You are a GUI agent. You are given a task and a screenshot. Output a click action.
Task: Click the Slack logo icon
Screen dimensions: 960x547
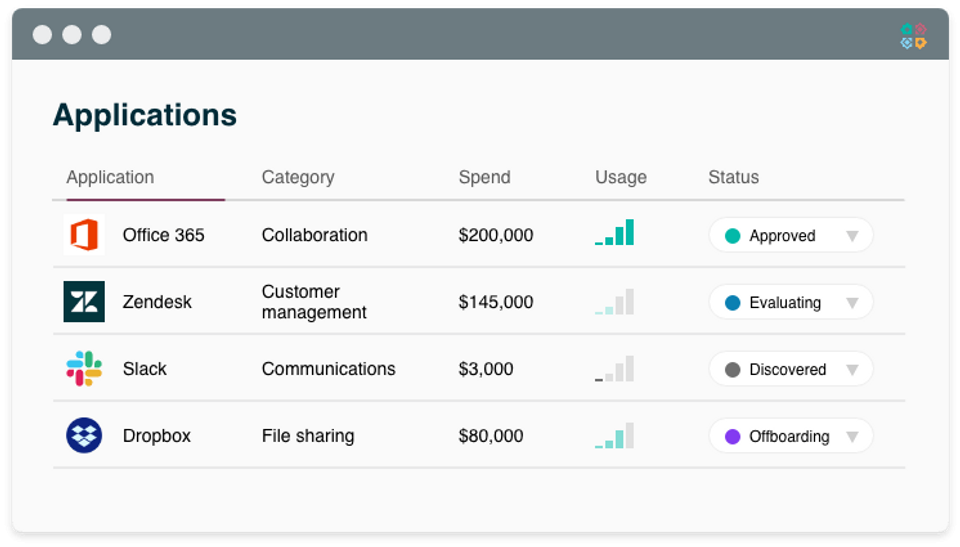click(x=84, y=369)
